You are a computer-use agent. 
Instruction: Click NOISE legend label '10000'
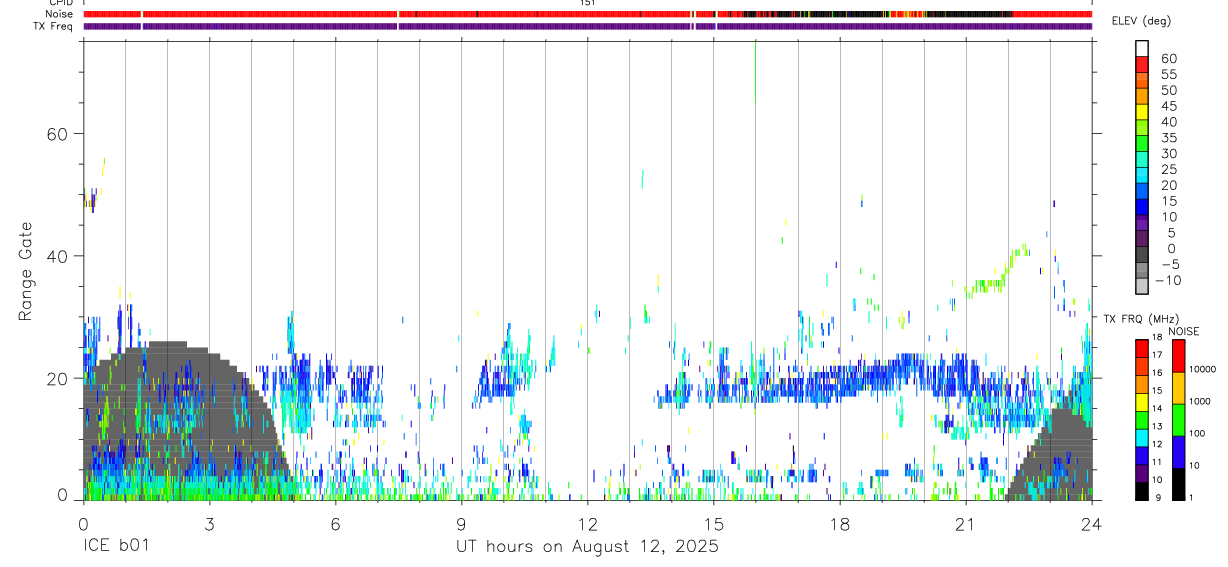click(1202, 370)
